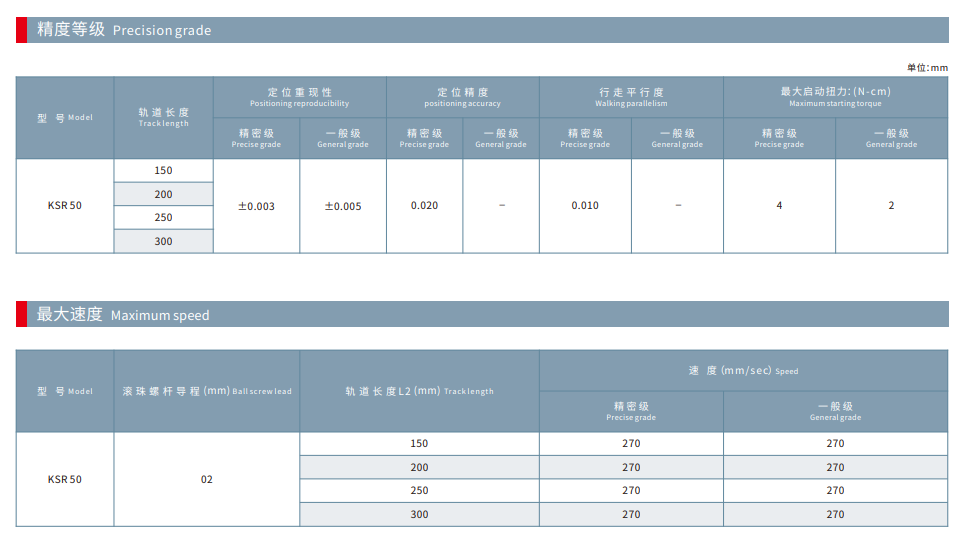Click the 滚珠螺杆导程 Ball screw lead header
967x560 pixels.
point(207,391)
